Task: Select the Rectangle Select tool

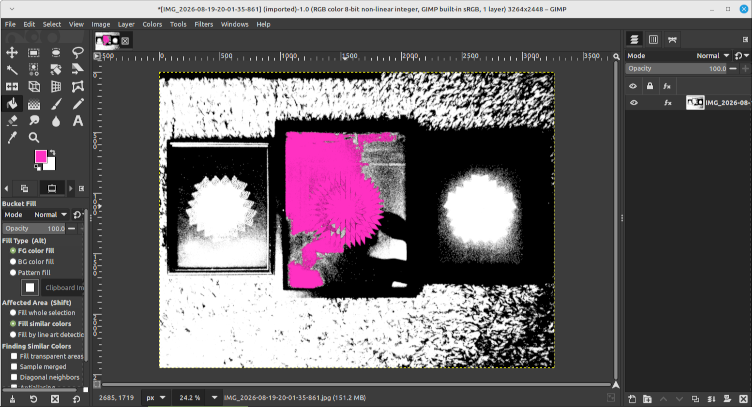Action: pos(34,52)
